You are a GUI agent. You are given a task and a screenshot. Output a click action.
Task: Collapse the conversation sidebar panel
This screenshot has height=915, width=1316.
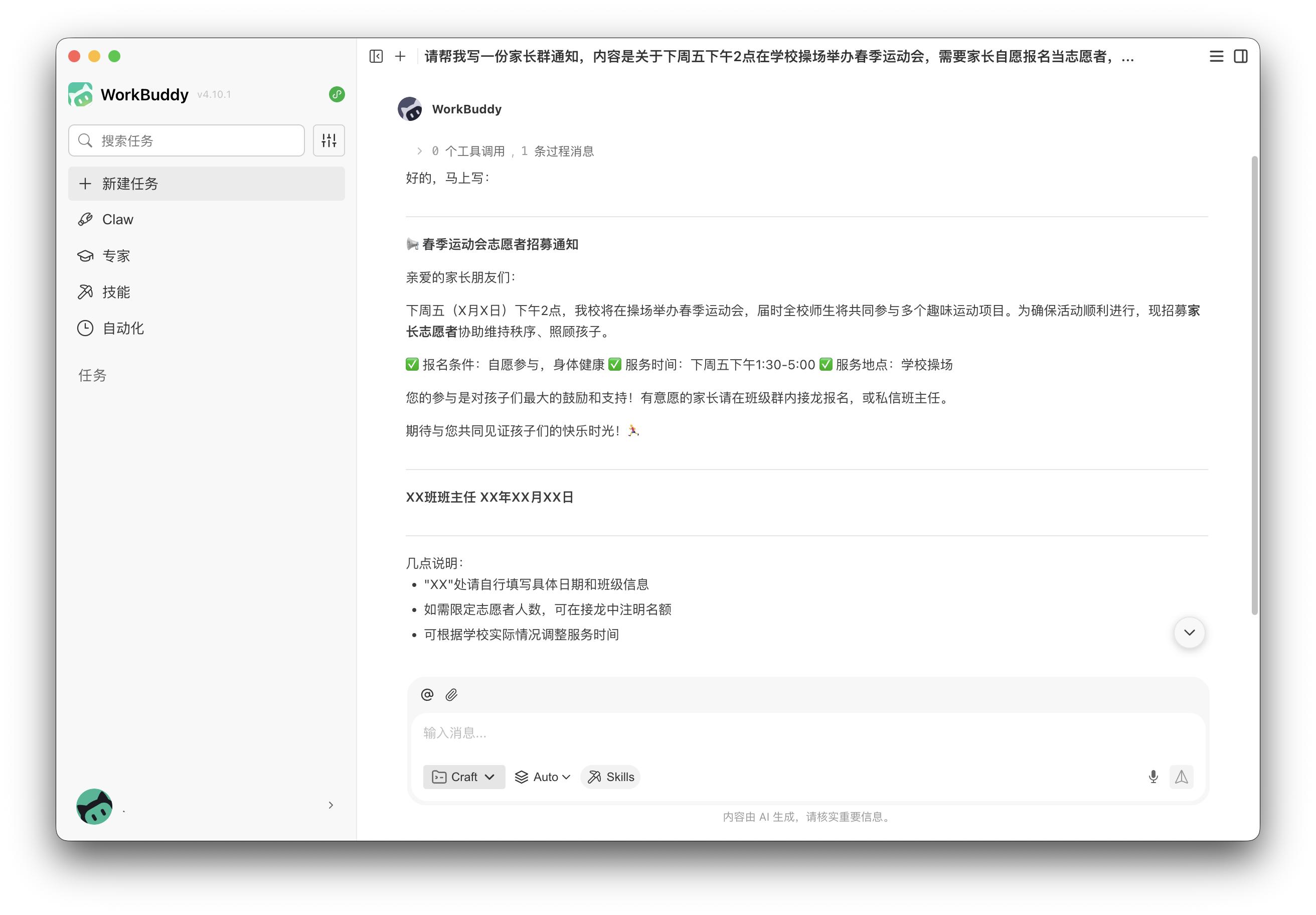pyautogui.click(x=376, y=56)
